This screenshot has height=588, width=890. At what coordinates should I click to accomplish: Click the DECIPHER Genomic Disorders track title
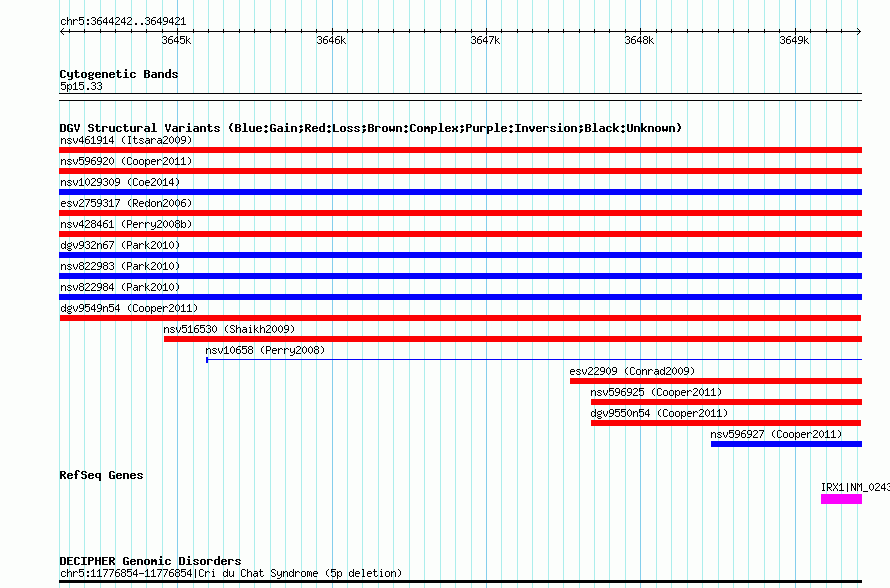pos(150,561)
